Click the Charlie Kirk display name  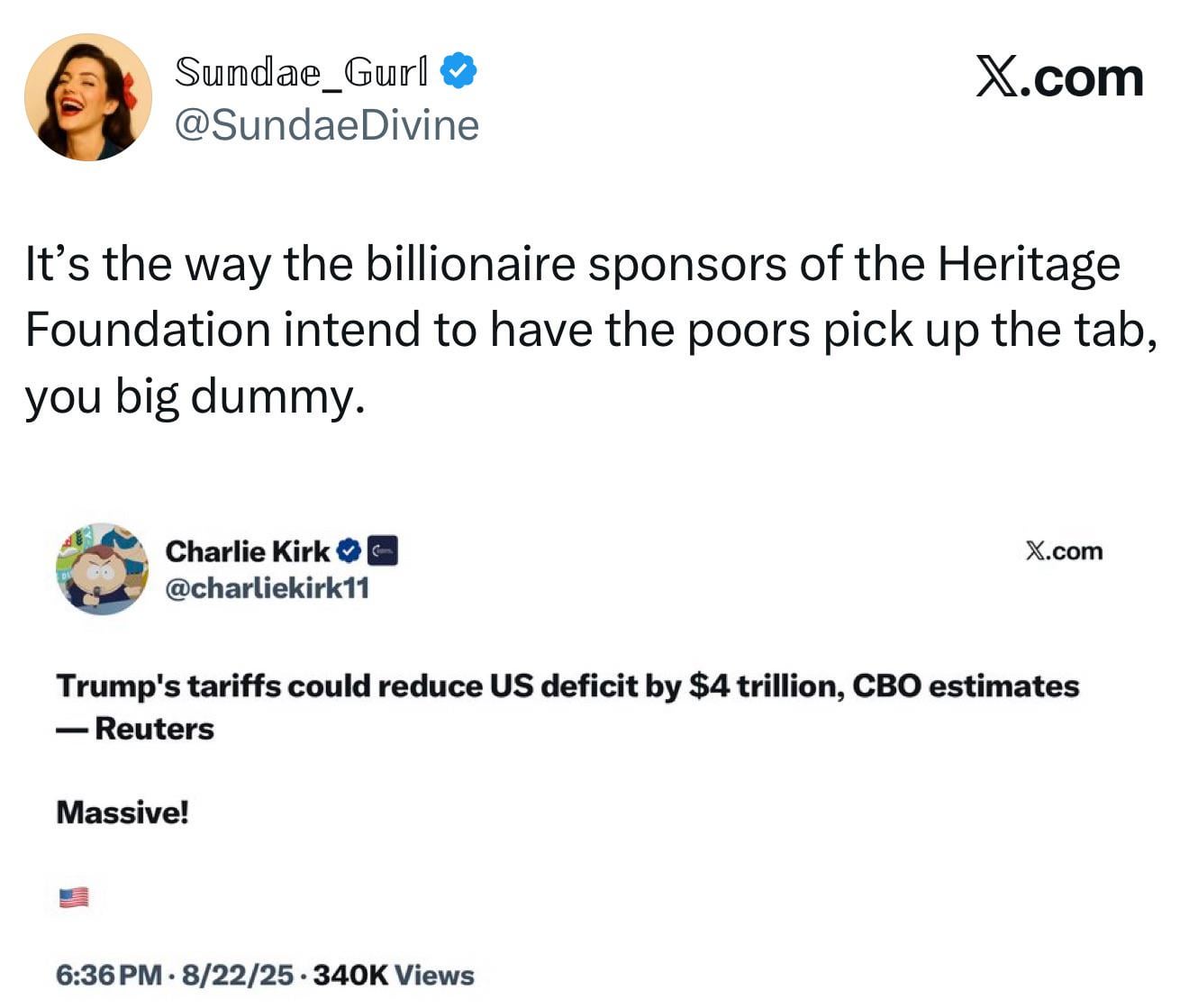[x=248, y=550]
